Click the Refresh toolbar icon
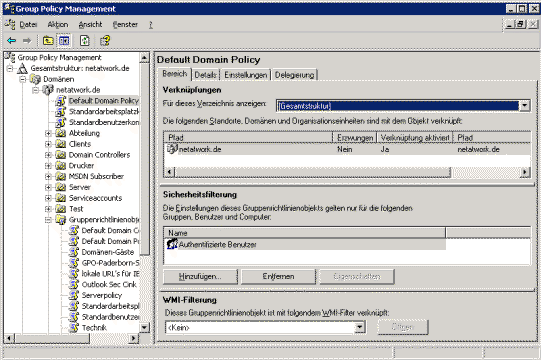 [x=85, y=41]
